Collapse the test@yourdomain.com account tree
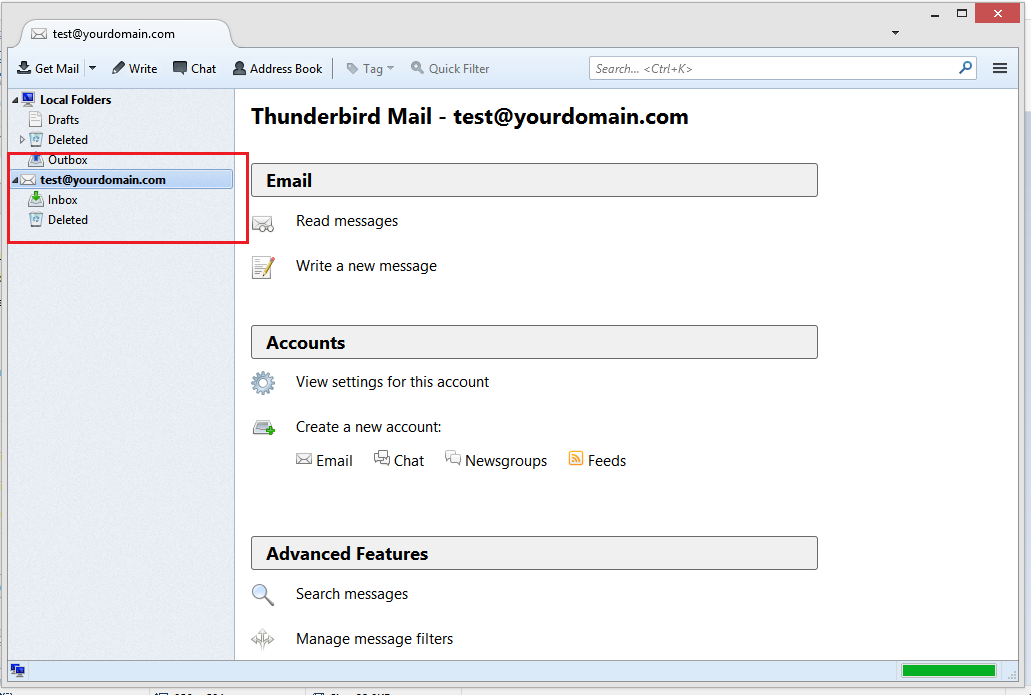 click(x=15, y=180)
